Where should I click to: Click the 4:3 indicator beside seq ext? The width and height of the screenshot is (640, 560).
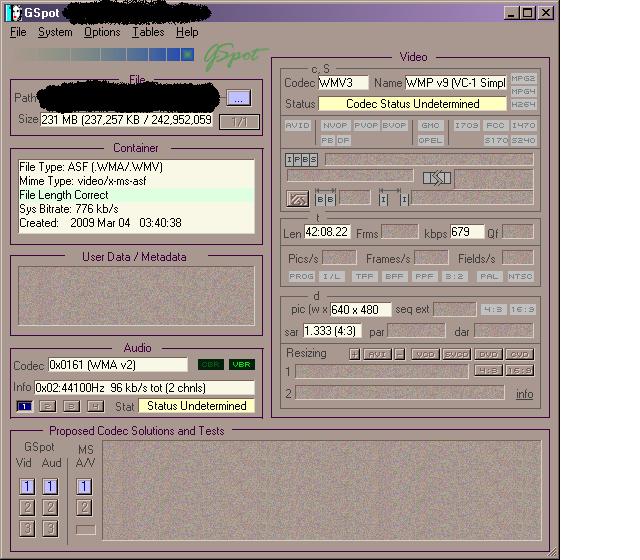[493, 309]
